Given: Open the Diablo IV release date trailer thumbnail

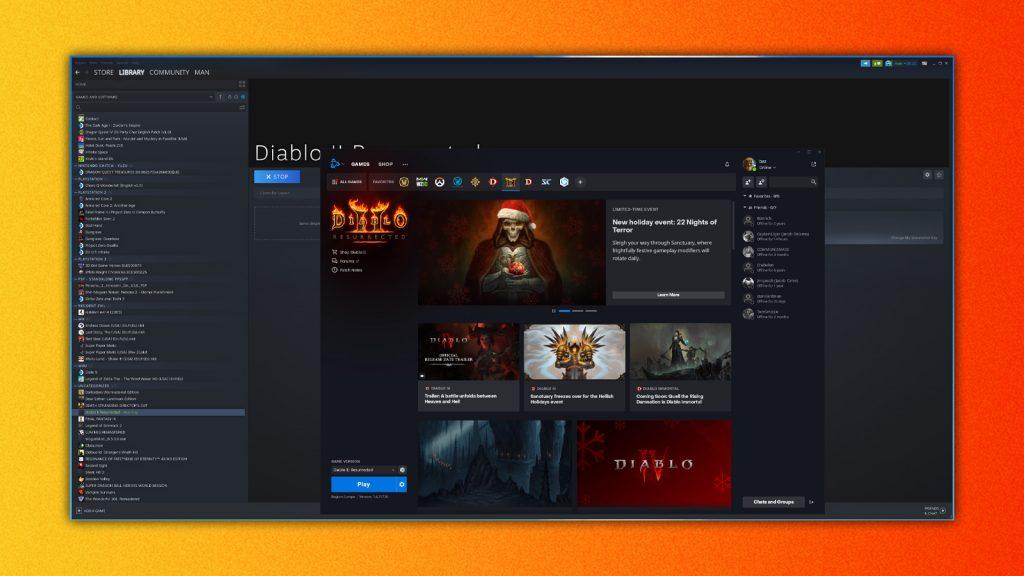Looking at the screenshot, I should pyautogui.click(x=468, y=351).
